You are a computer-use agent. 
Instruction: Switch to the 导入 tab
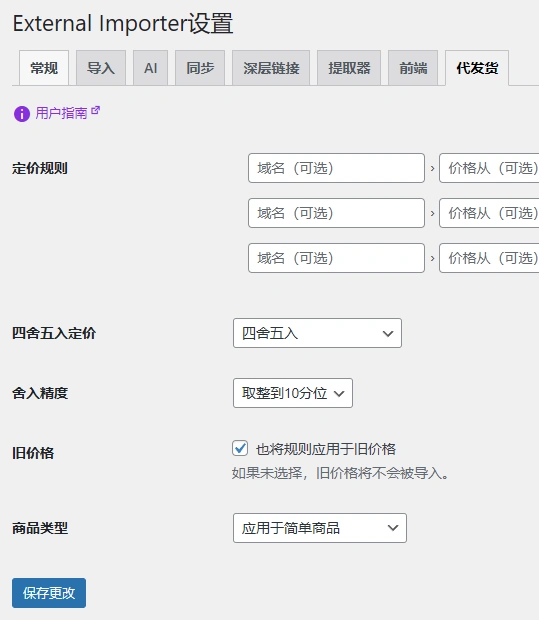click(x=101, y=68)
